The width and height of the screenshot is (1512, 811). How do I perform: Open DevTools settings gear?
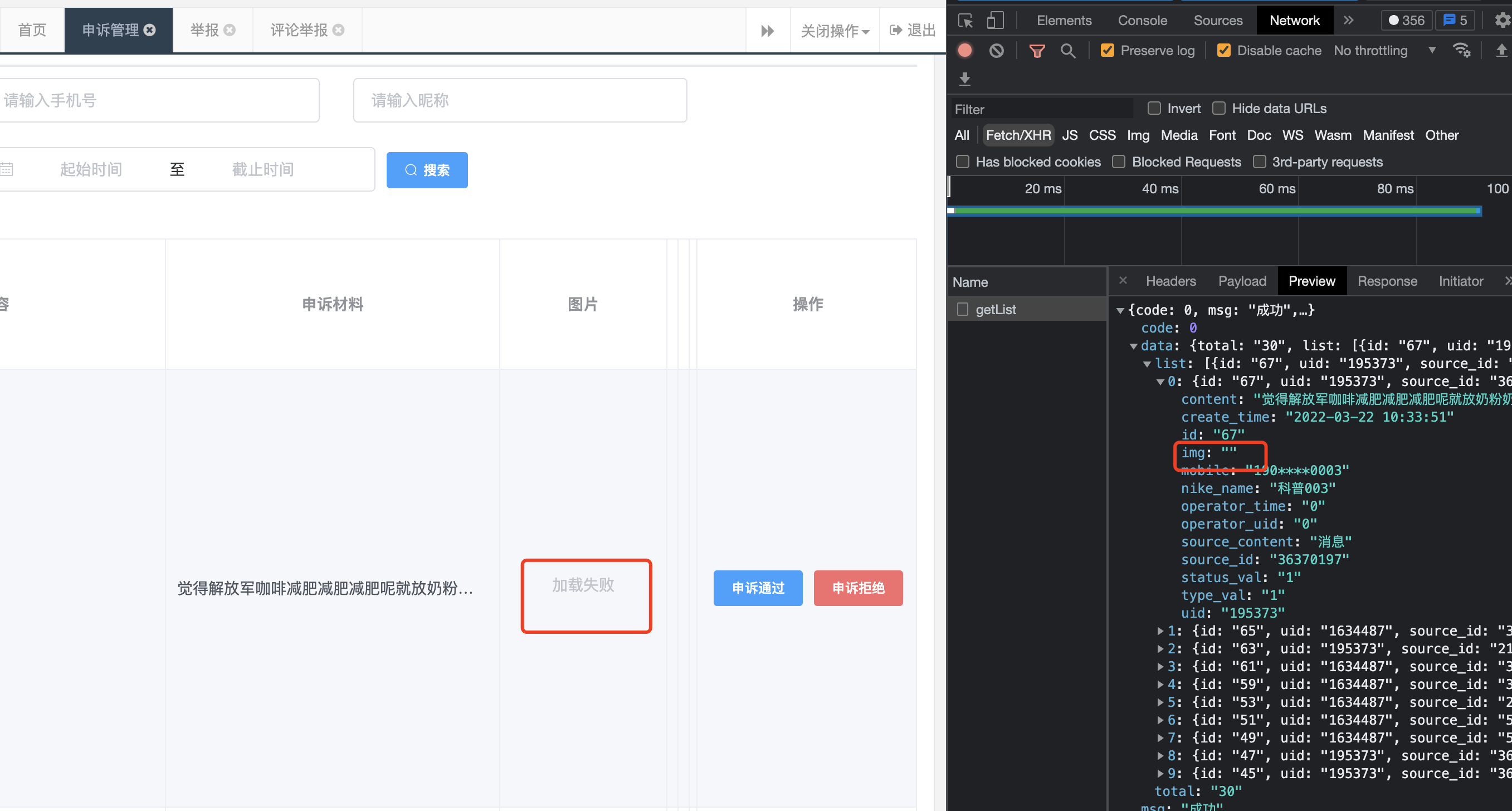(1501, 21)
